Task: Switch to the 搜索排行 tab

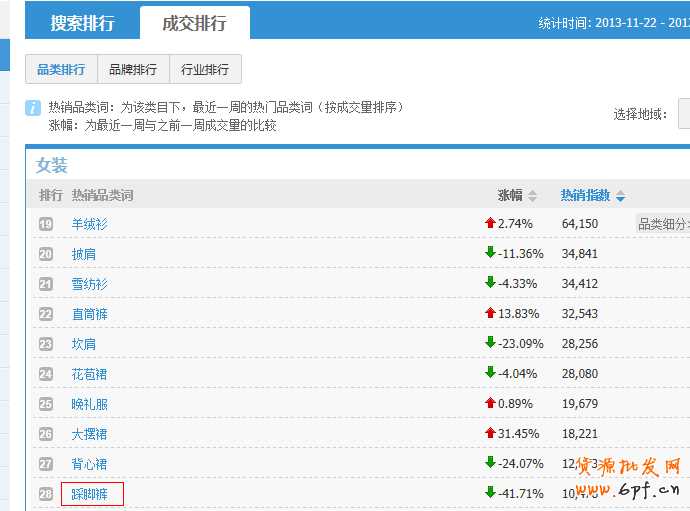Action: coord(82,23)
